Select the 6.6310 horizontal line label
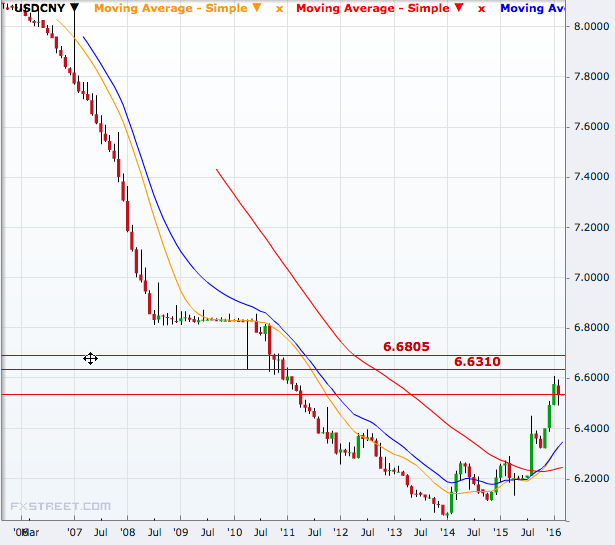The image size is (615, 545). (x=477, y=362)
